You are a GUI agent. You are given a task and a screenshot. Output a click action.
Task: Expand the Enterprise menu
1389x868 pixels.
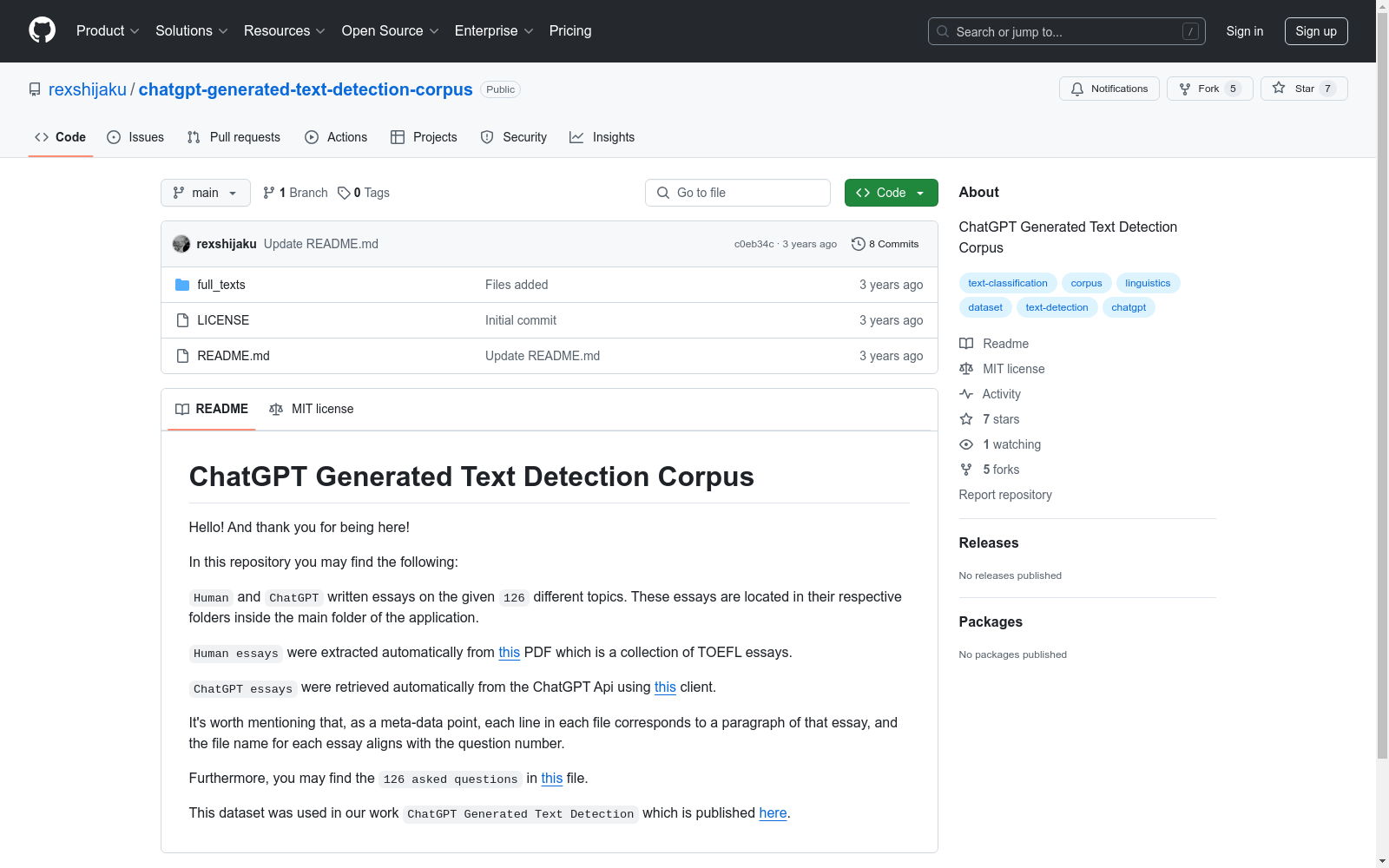click(494, 31)
